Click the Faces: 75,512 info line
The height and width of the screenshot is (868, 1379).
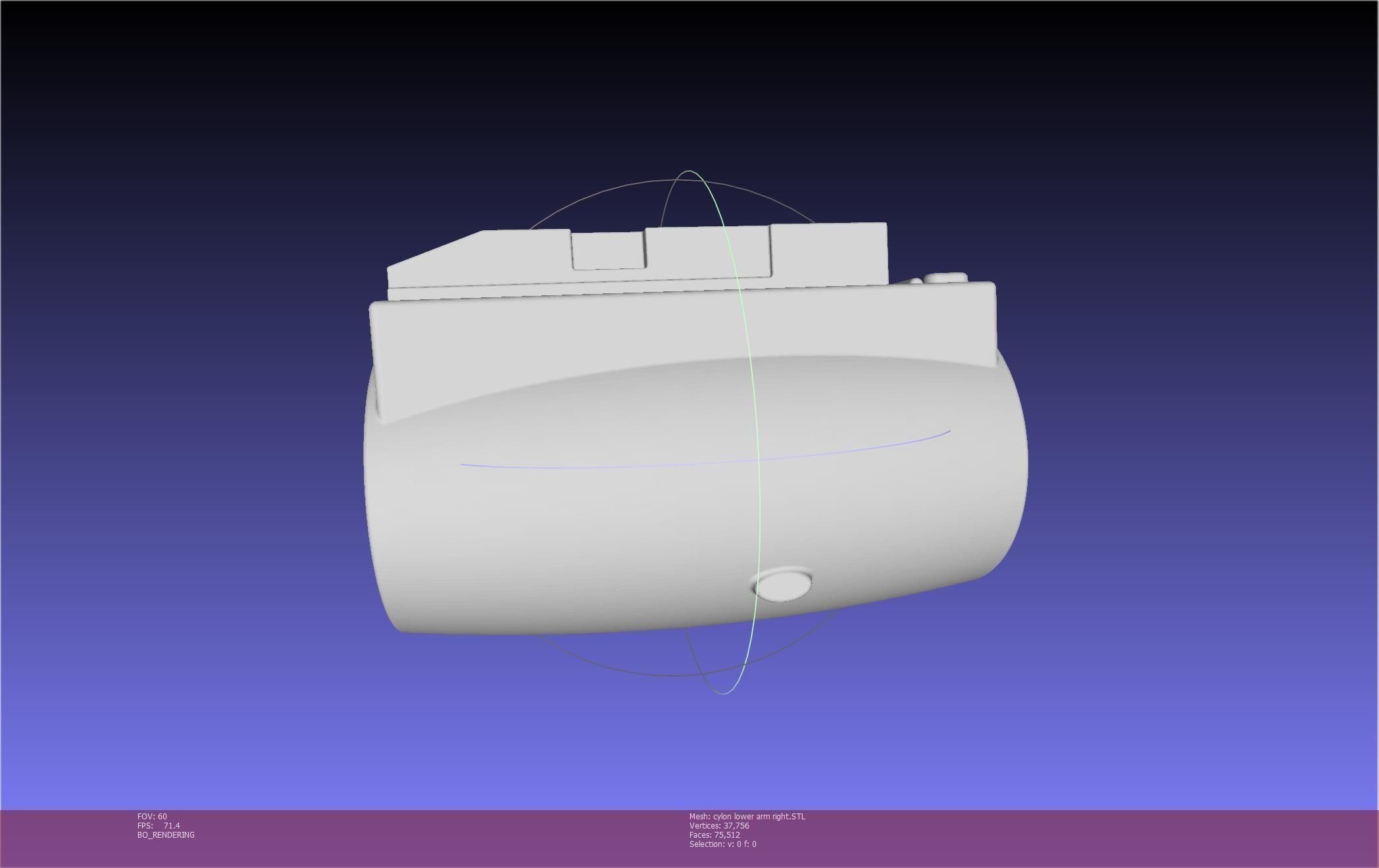(x=715, y=835)
